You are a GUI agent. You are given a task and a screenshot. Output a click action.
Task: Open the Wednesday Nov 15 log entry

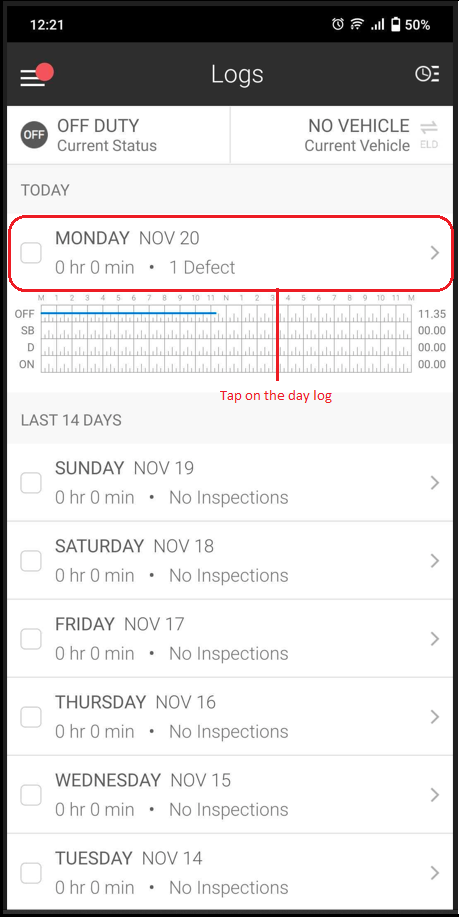(230, 795)
